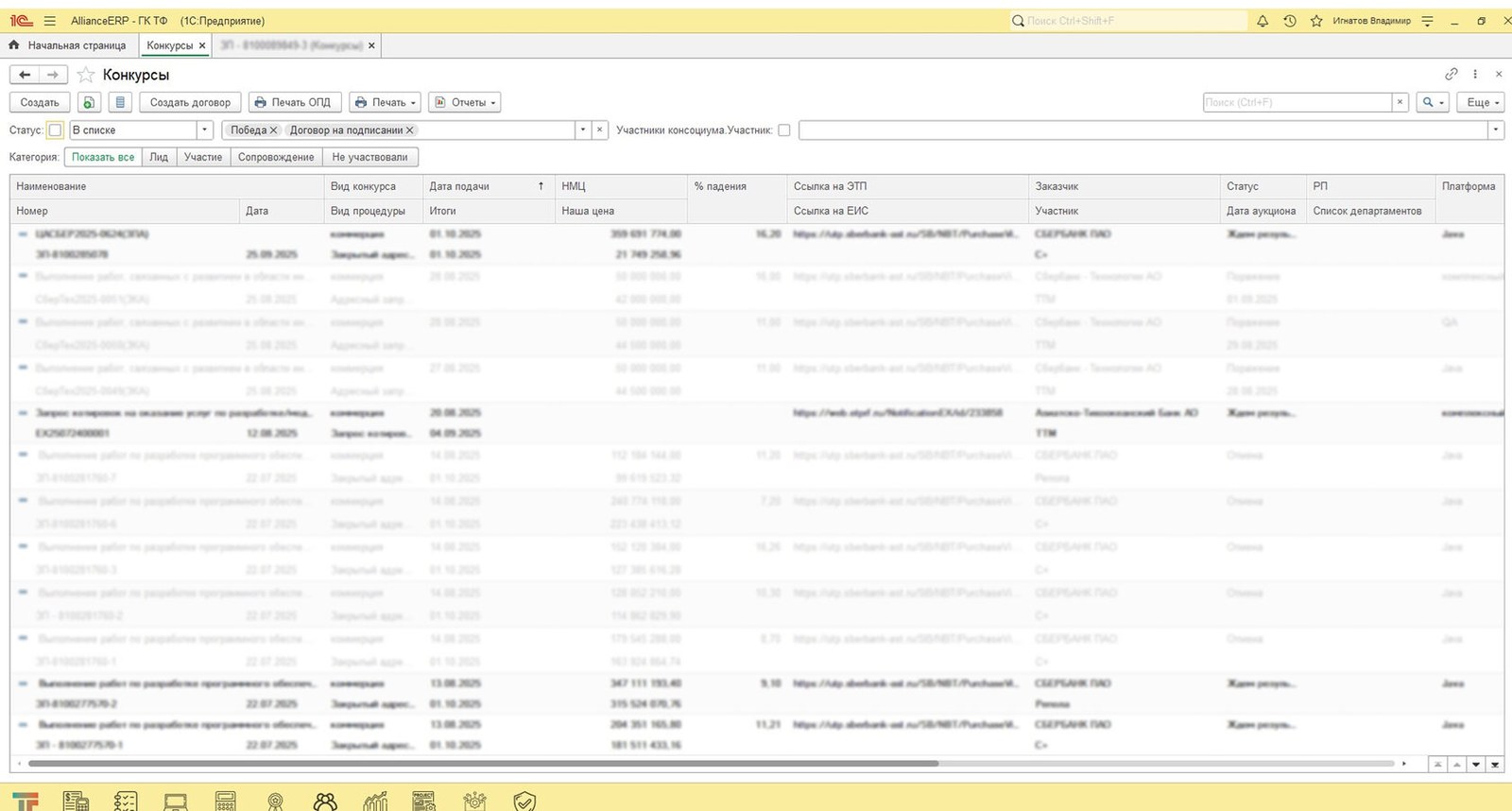
Task: Go forward with the right arrow
Action: [x=53, y=75]
